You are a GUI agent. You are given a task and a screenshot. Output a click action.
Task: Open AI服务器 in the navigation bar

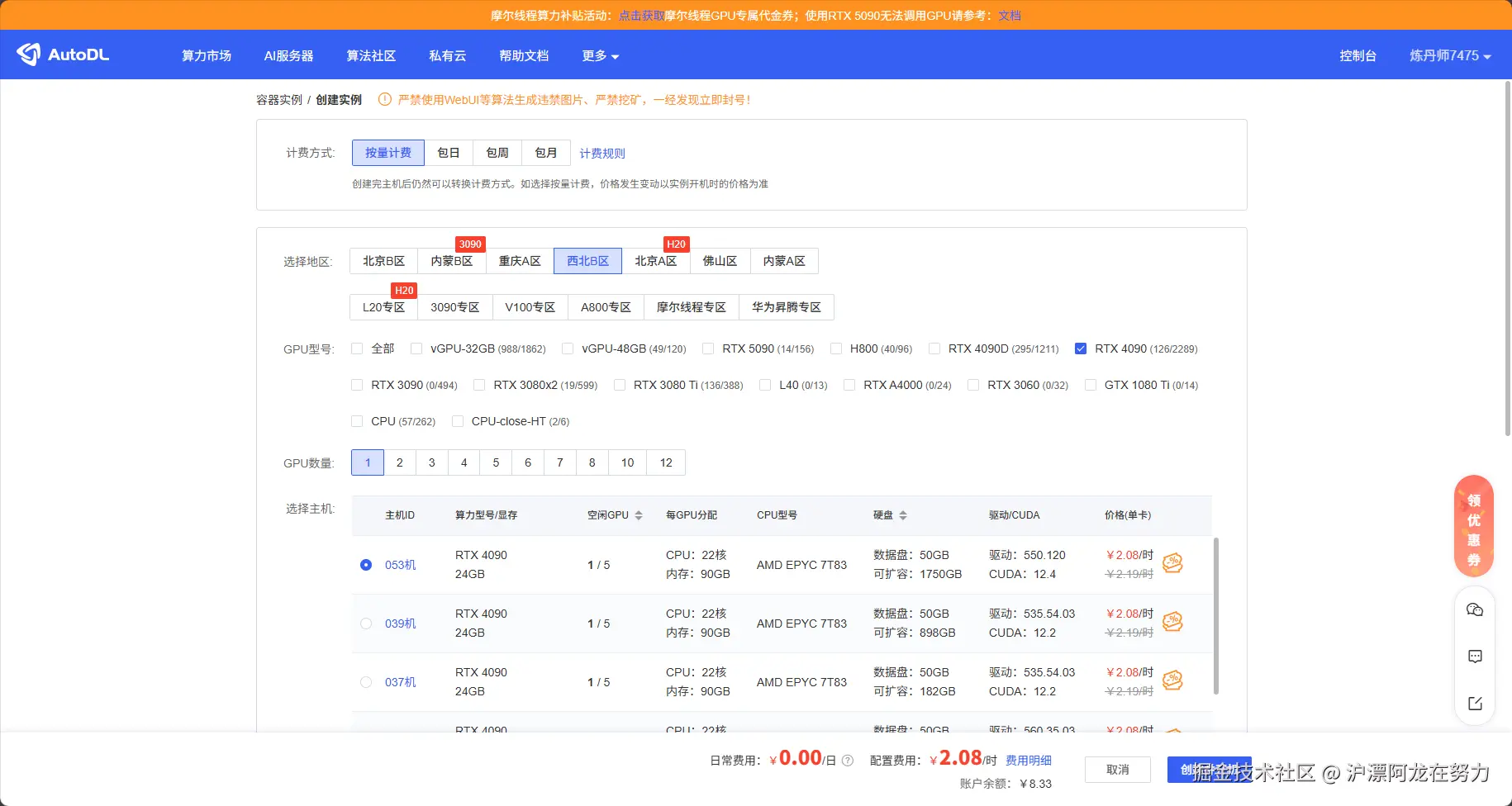coord(288,55)
